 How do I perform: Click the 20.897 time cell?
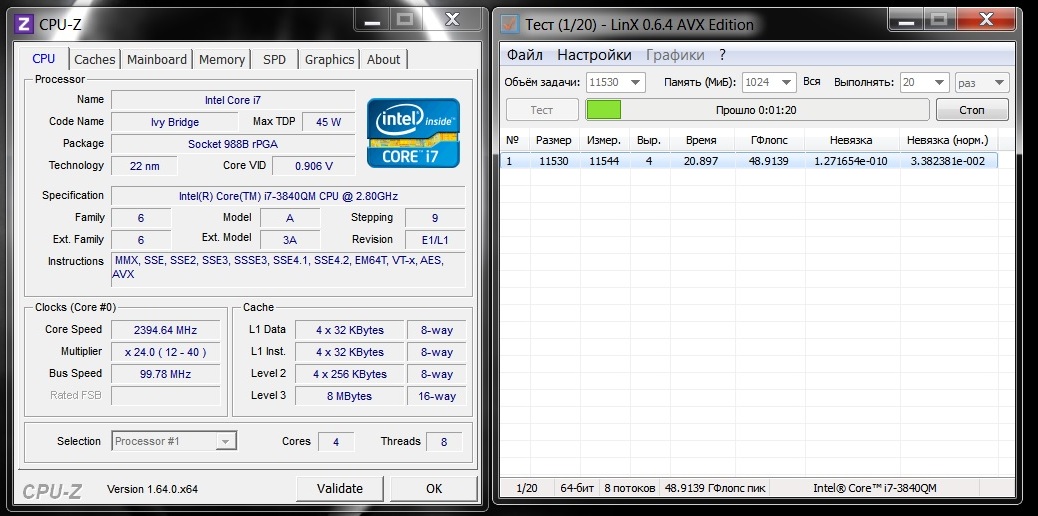point(701,161)
